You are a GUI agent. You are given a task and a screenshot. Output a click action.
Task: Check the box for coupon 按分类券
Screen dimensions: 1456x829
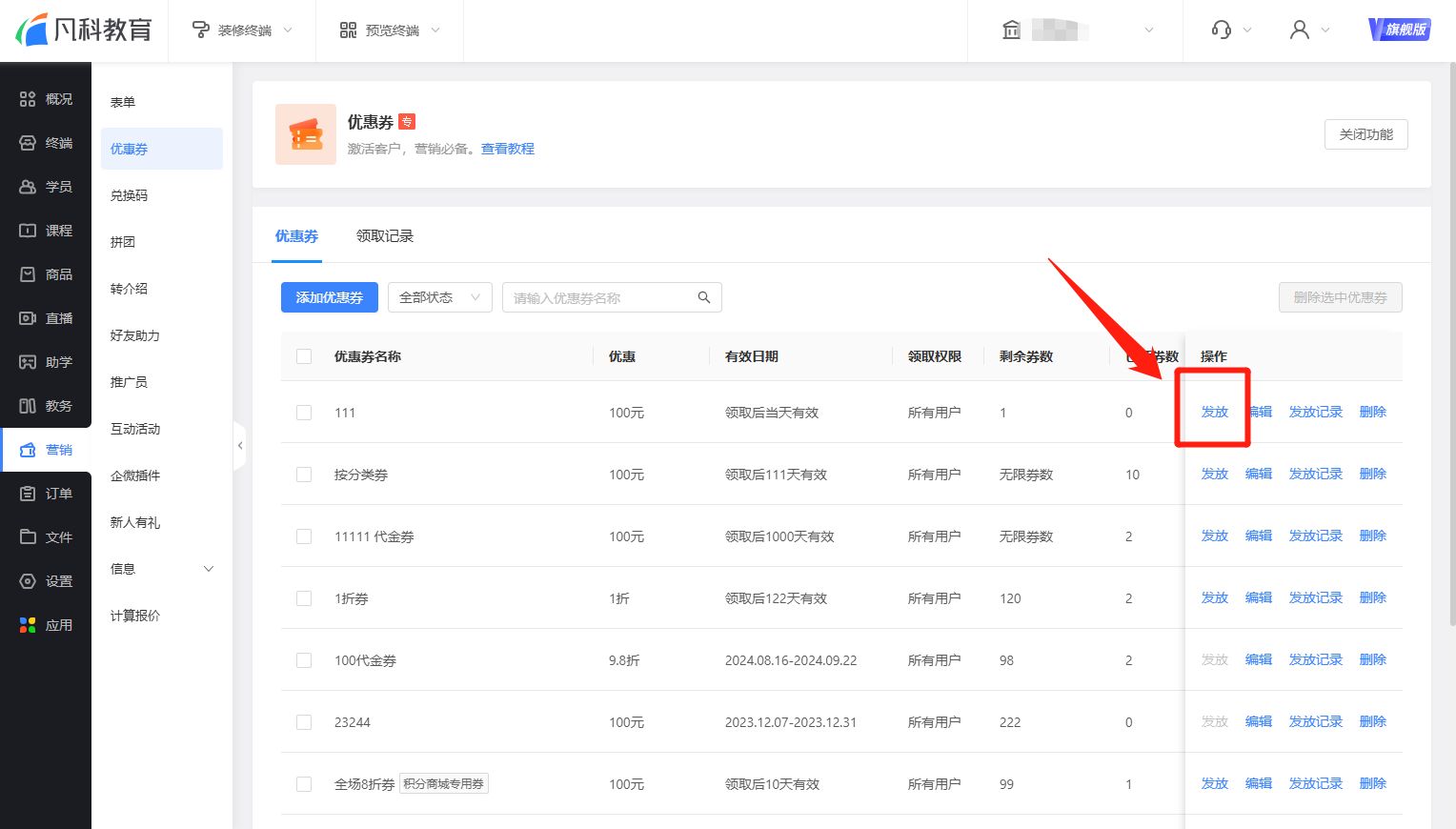pos(304,475)
